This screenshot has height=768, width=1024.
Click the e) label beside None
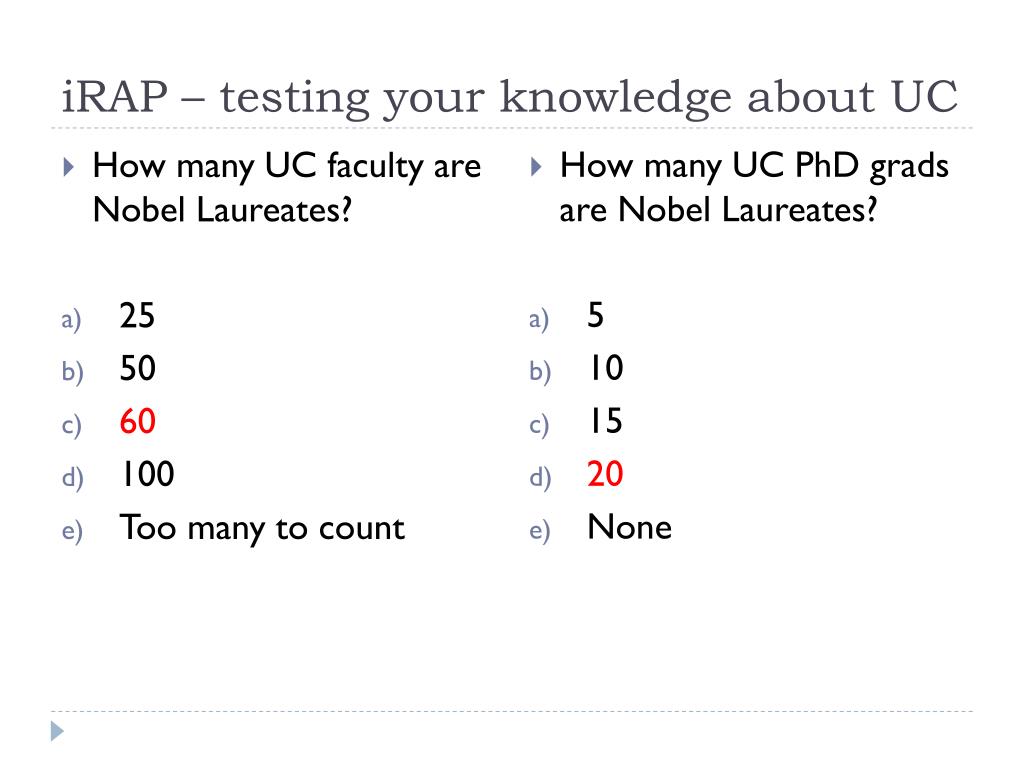click(540, 531)
